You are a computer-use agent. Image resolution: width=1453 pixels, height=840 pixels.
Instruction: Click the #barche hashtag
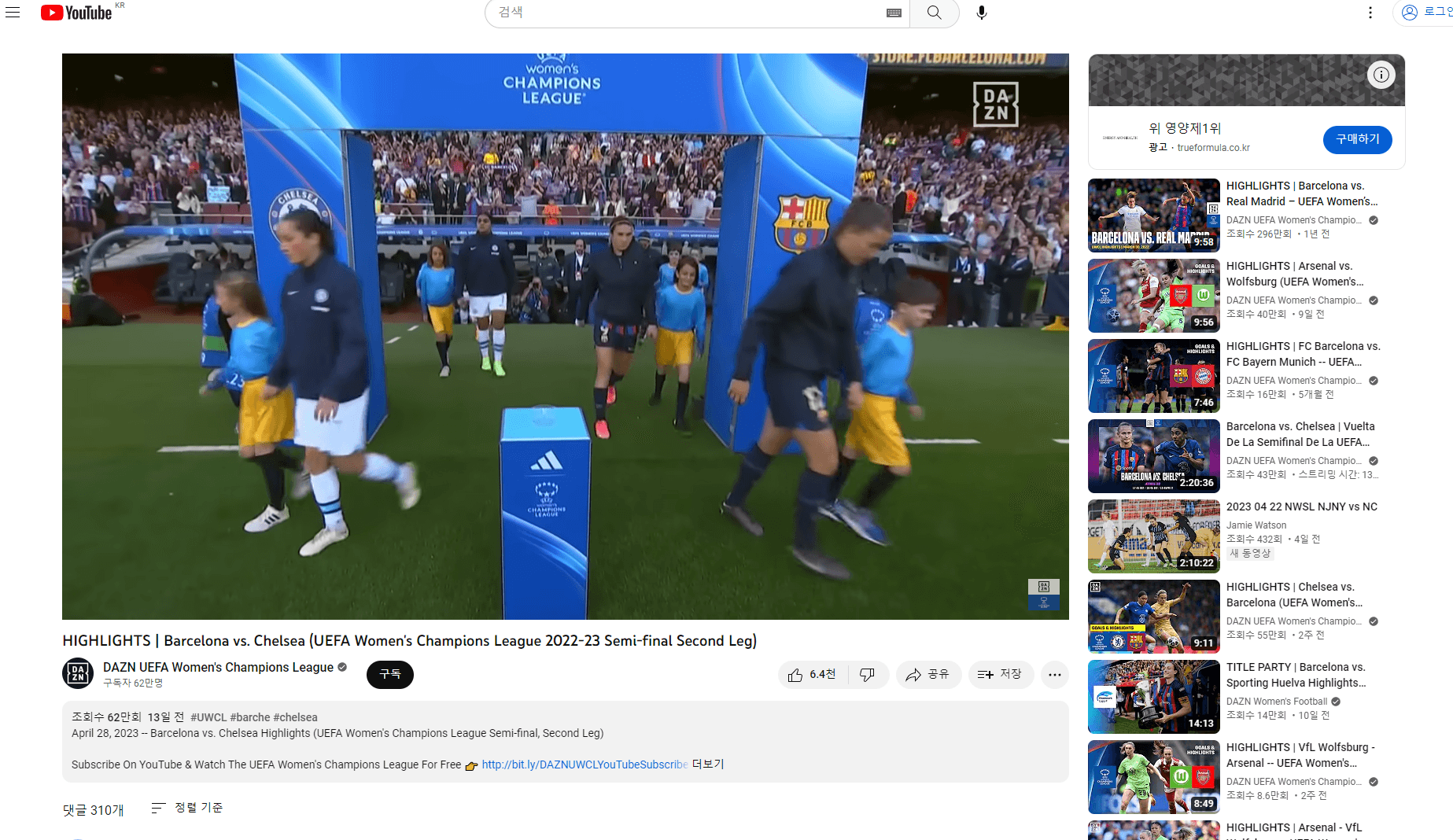click(250, 717)
